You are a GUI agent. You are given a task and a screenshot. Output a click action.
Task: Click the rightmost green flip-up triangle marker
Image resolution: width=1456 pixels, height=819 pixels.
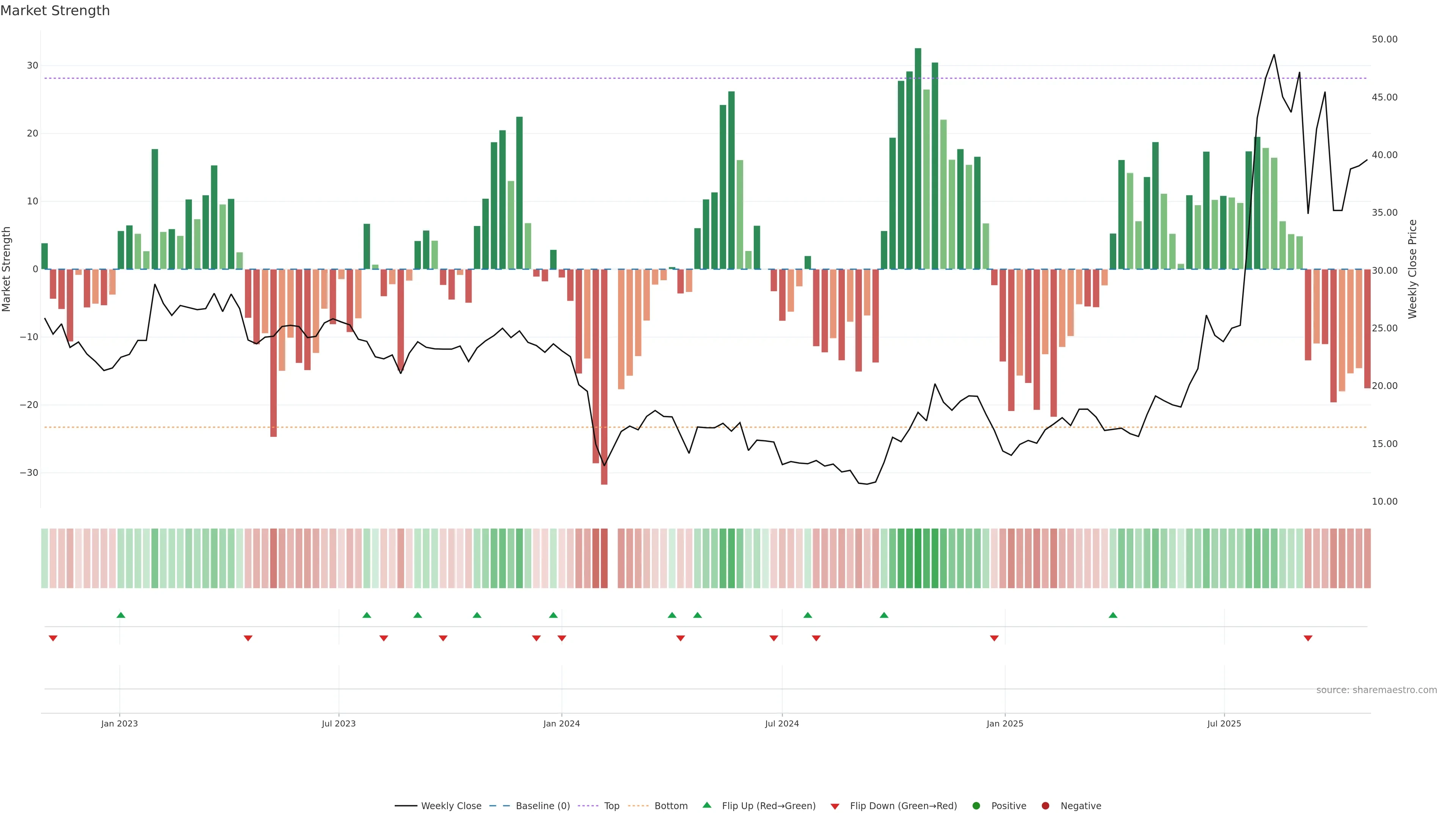point(1113,615)
